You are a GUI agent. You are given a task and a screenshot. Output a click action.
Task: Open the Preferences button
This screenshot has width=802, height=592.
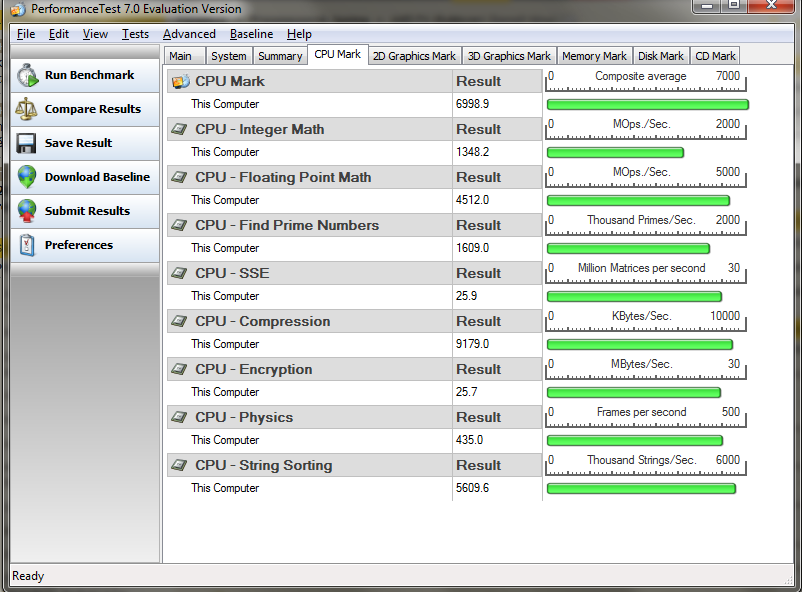coord(85,245)
